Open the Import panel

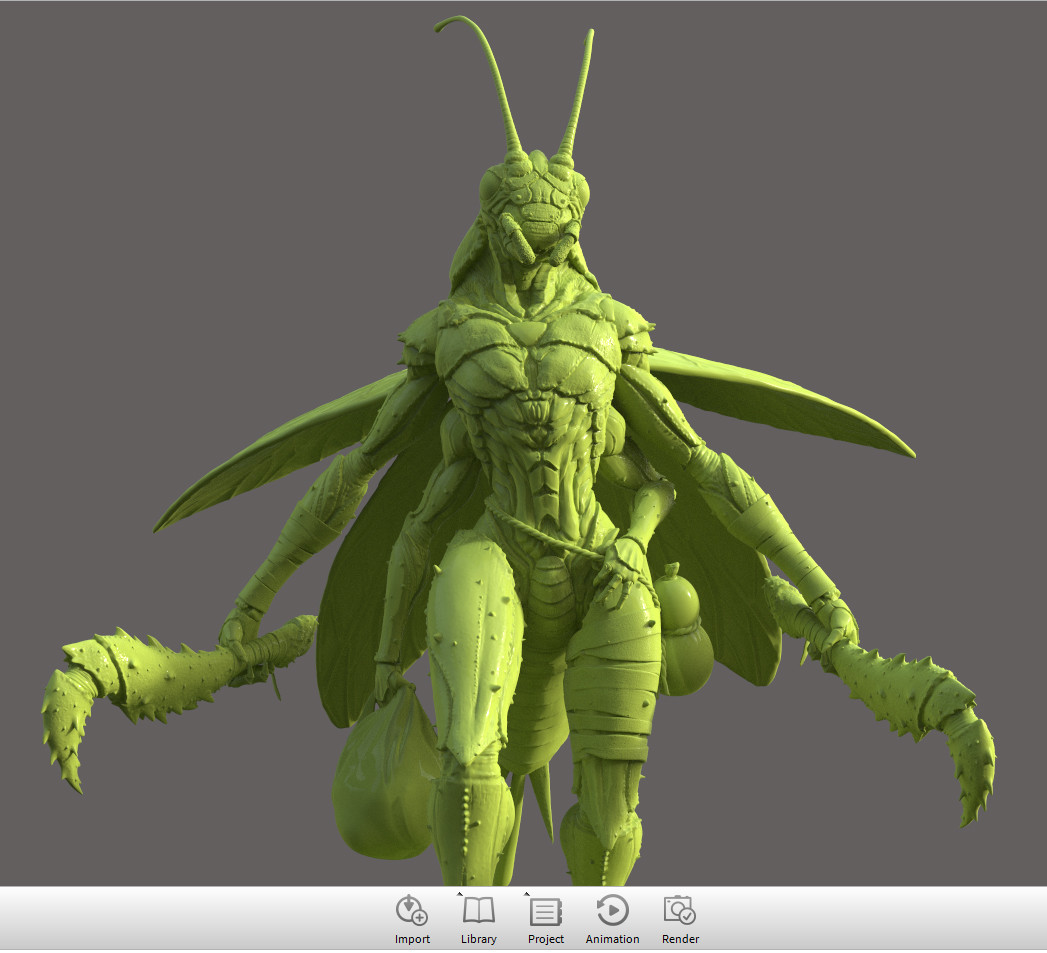click(412, 911)
